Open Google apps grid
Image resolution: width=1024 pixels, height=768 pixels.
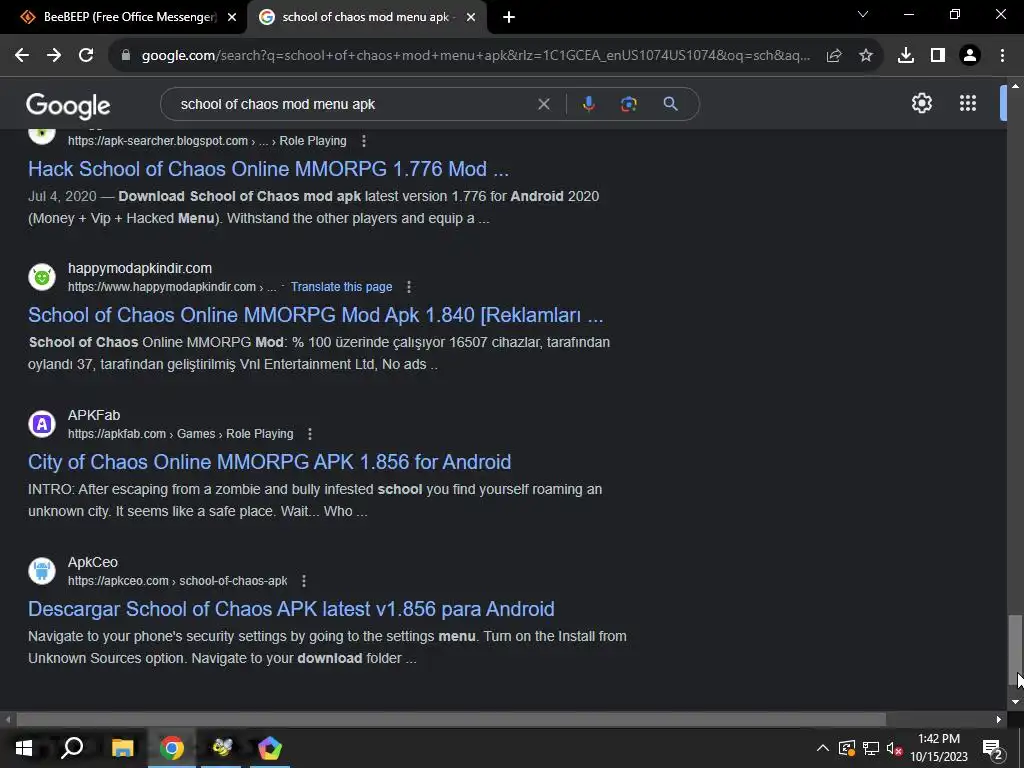click(968, 103)
